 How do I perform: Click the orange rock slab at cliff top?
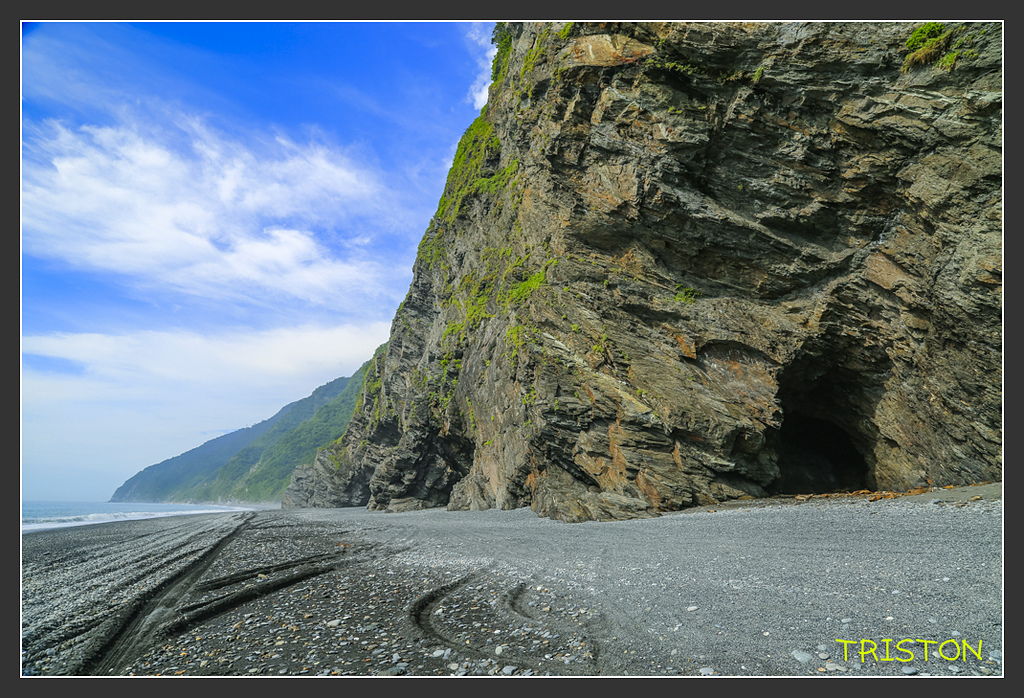606,51
